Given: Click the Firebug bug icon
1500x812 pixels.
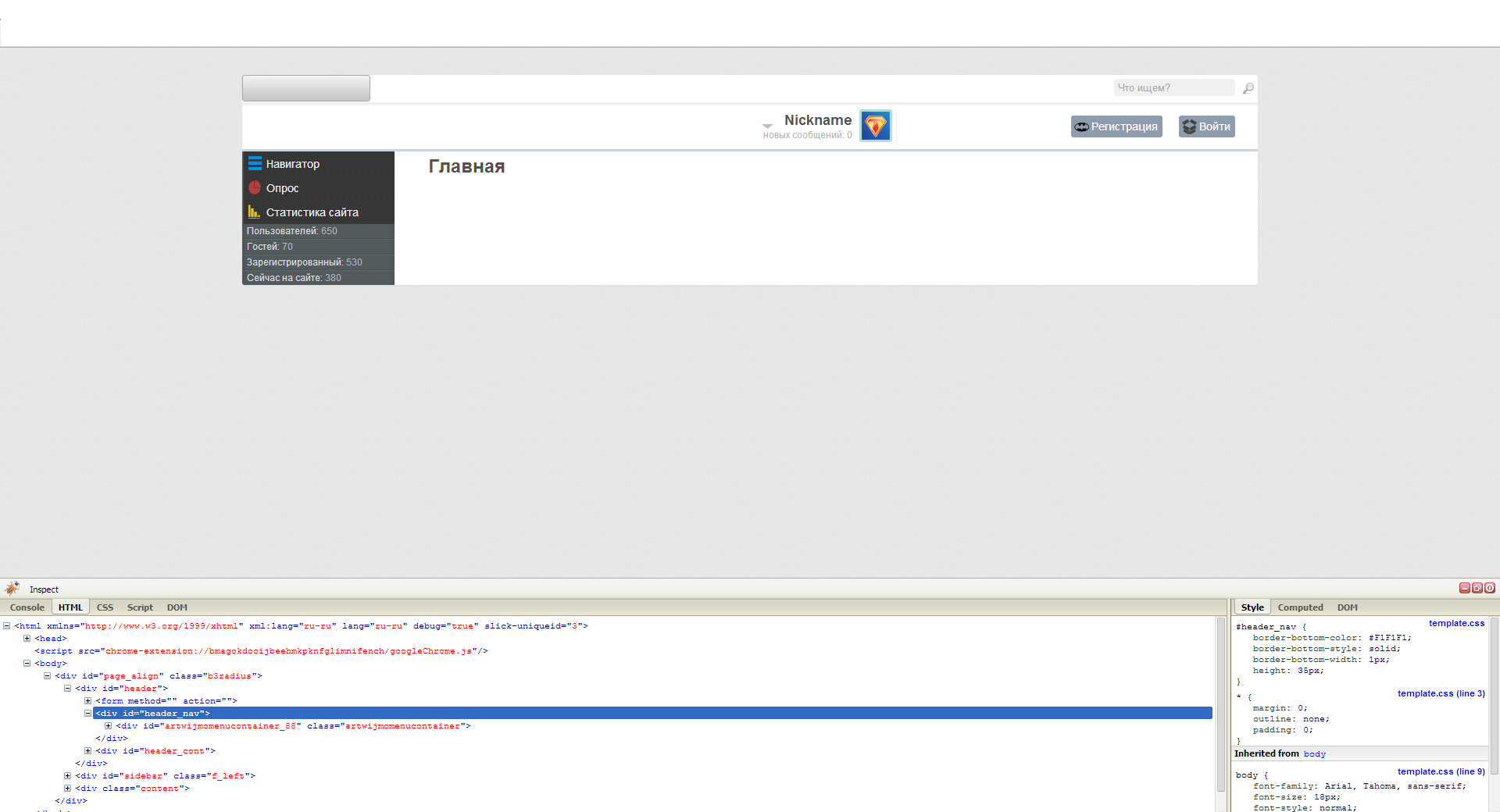Looking at the screenshot, I should tap(12, 589).
